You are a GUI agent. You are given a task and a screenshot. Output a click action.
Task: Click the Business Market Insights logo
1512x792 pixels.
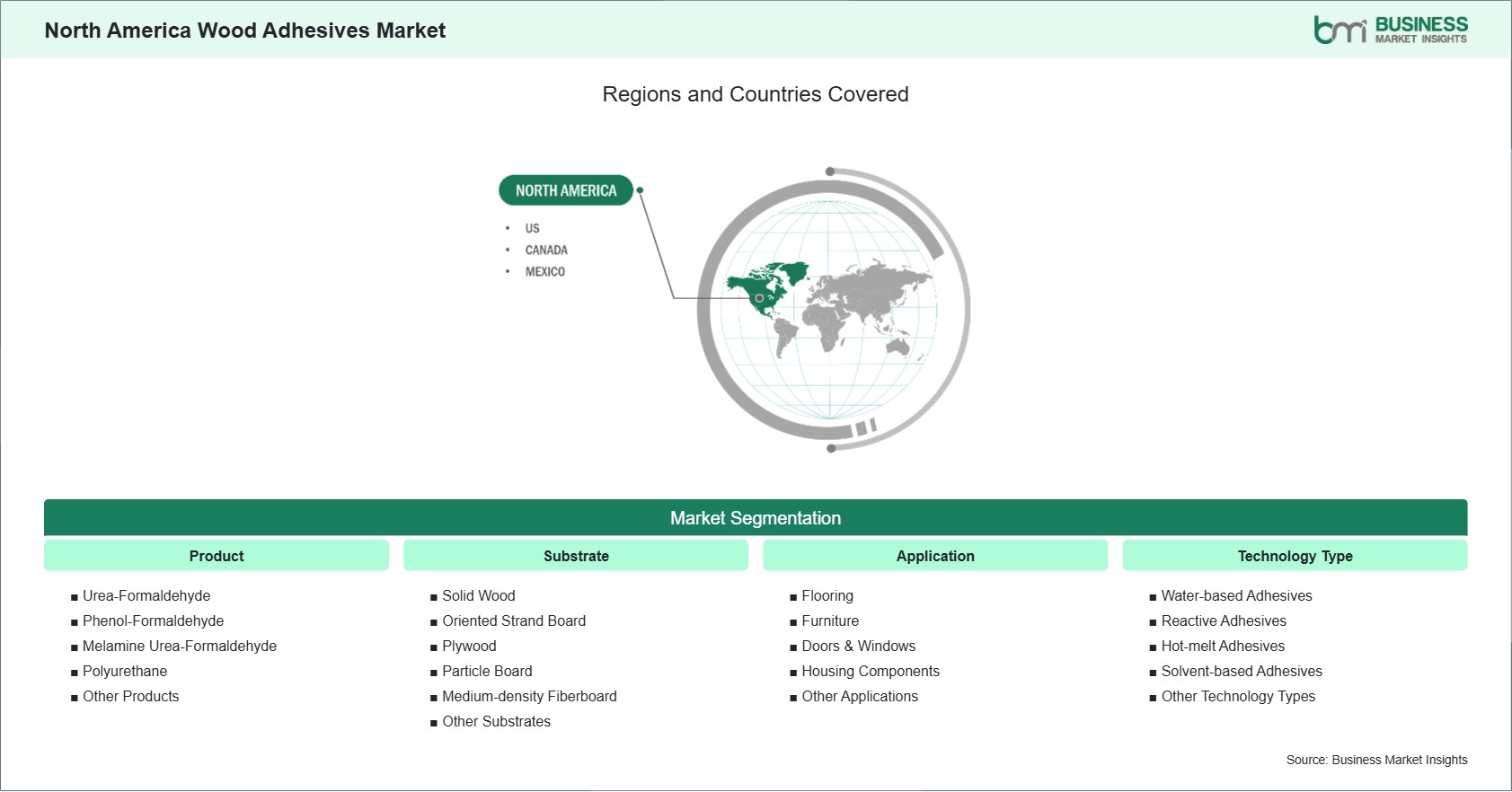click(x=1390, y=30)
